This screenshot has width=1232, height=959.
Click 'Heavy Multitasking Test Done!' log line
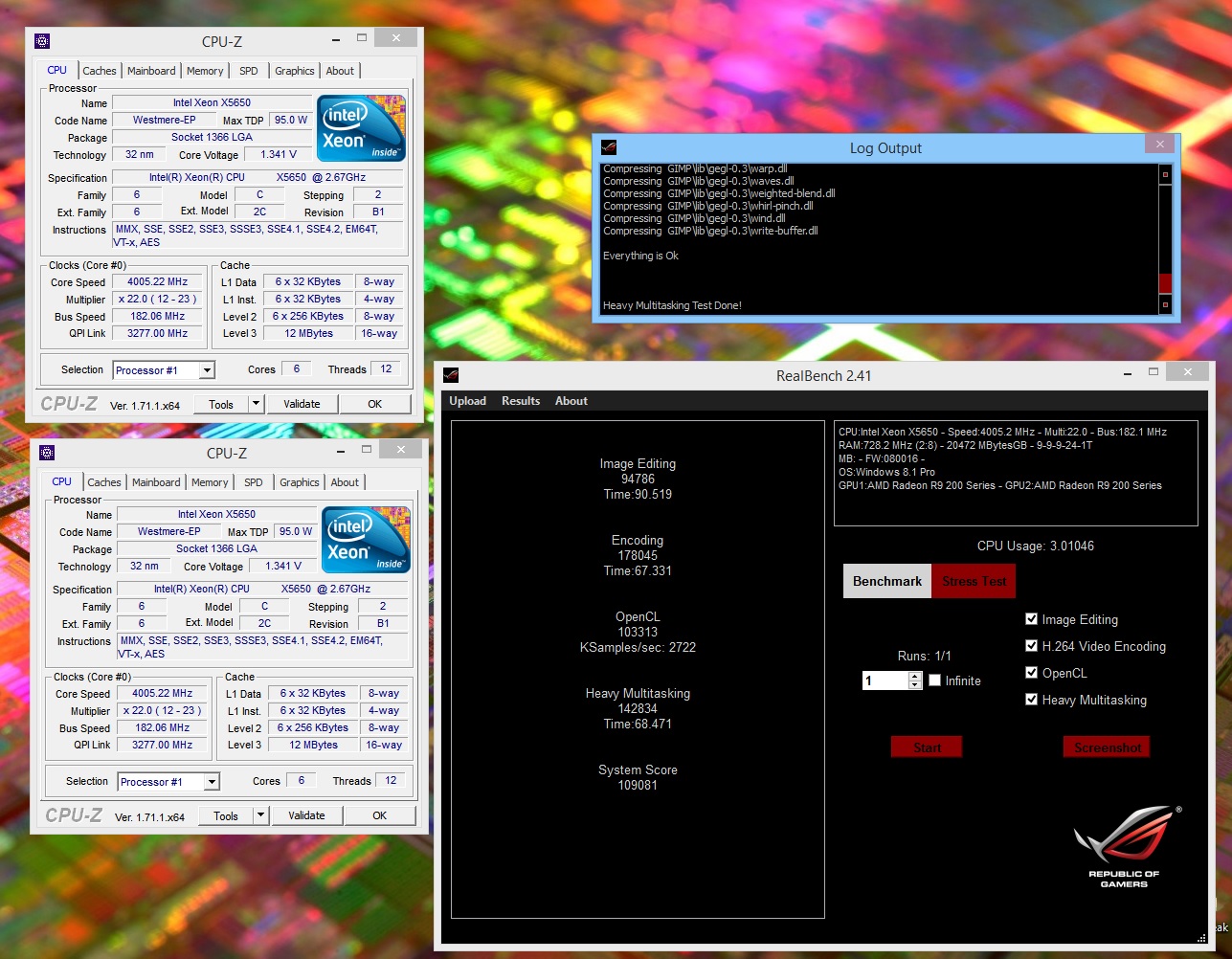click(672, 305)
